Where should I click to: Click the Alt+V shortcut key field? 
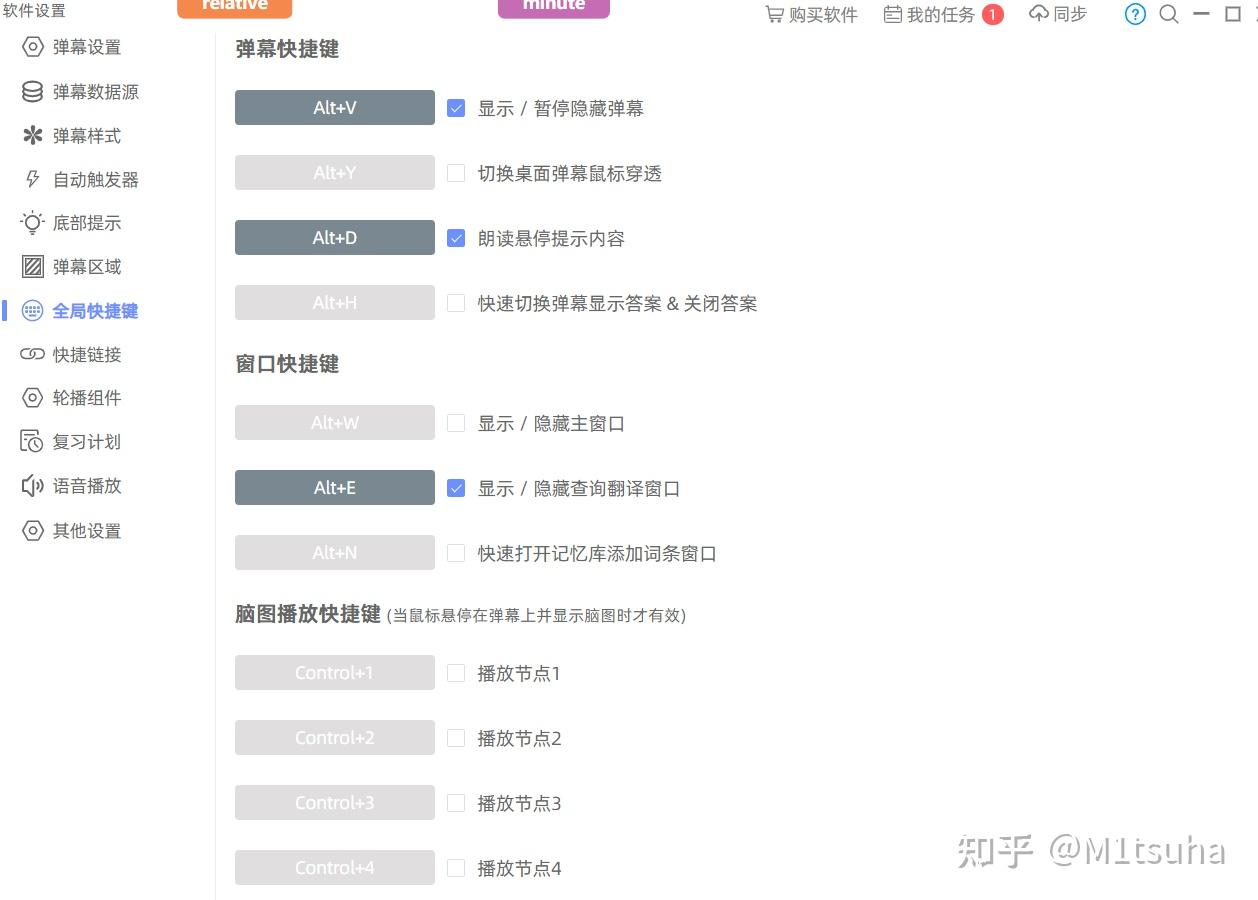[335, 108]
